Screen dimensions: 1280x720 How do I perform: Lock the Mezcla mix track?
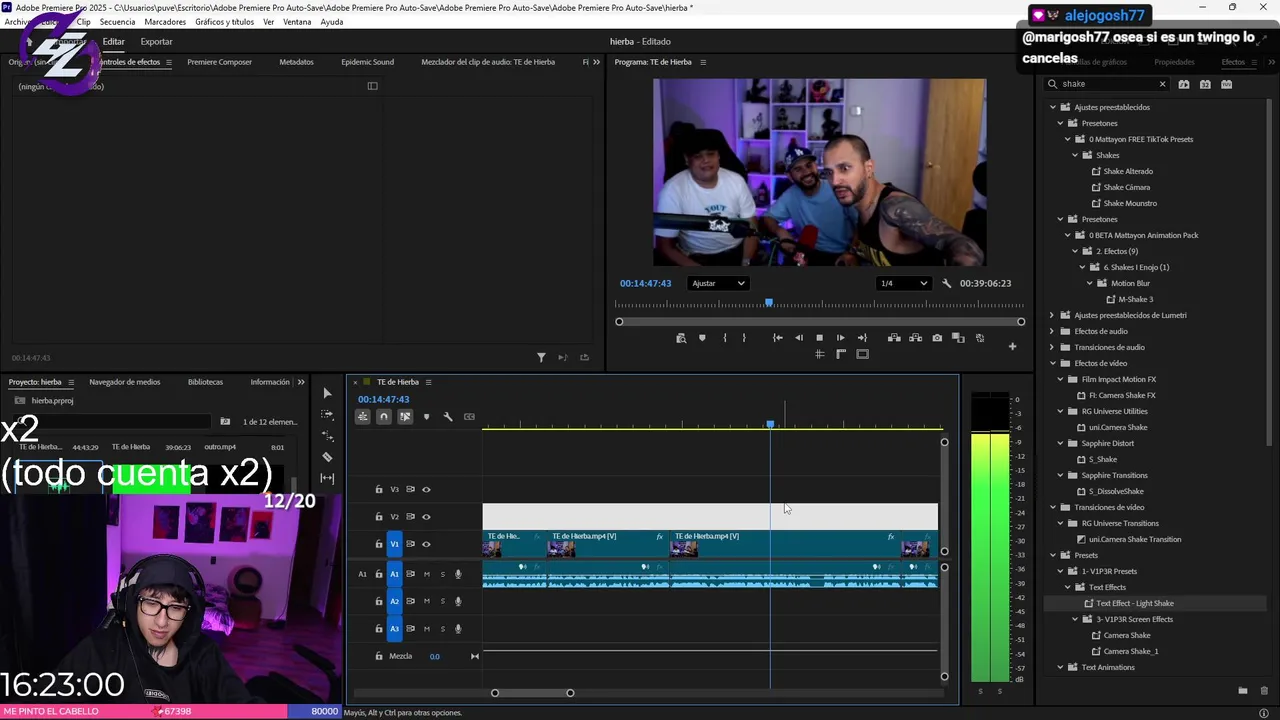378,656
